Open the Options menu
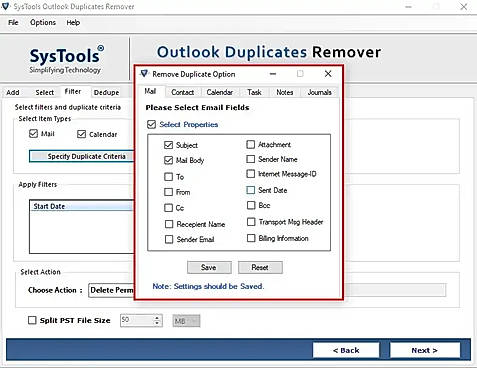Viewport: 477px width, 368px height. pyautogui.click(x=43, y=23)
